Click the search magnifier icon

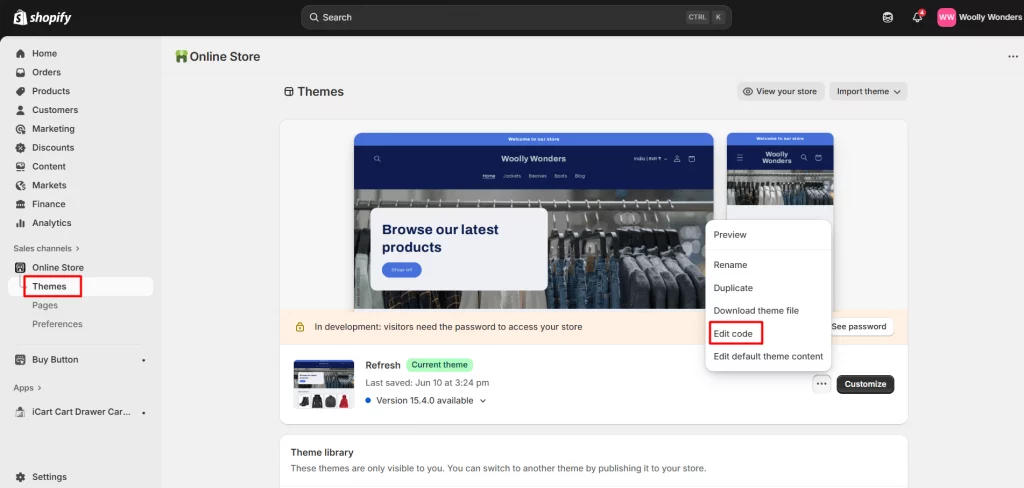coord(314,17)
